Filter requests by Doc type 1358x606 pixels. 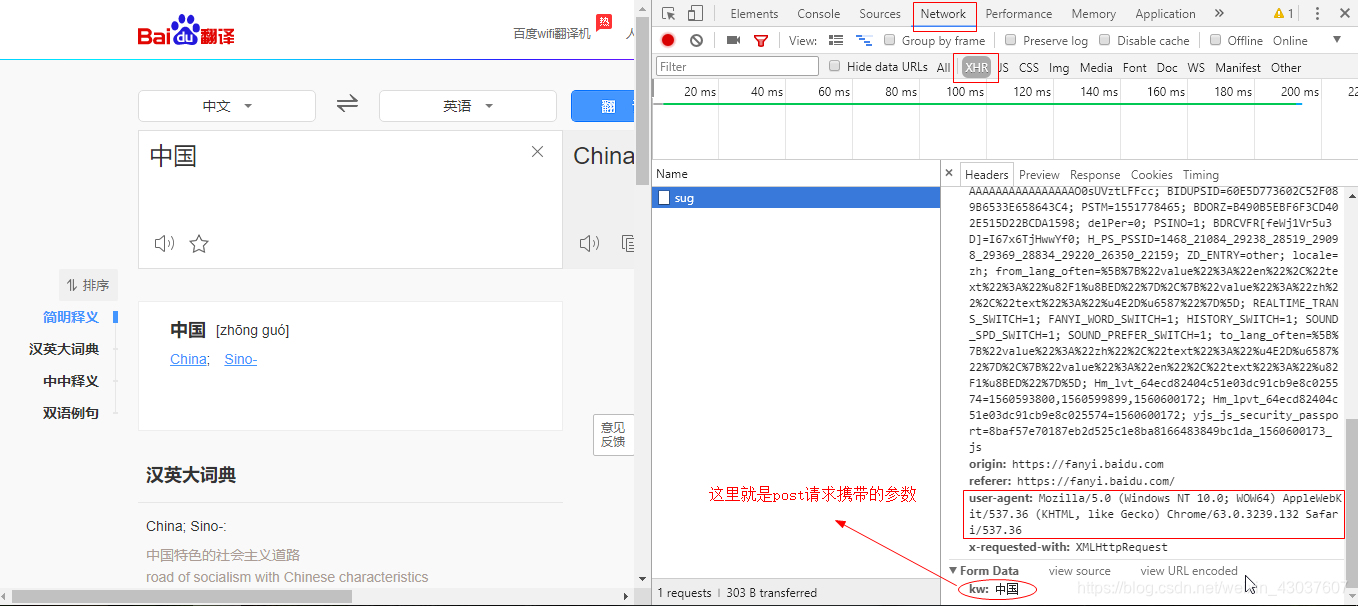click(x=1167, y=67)
